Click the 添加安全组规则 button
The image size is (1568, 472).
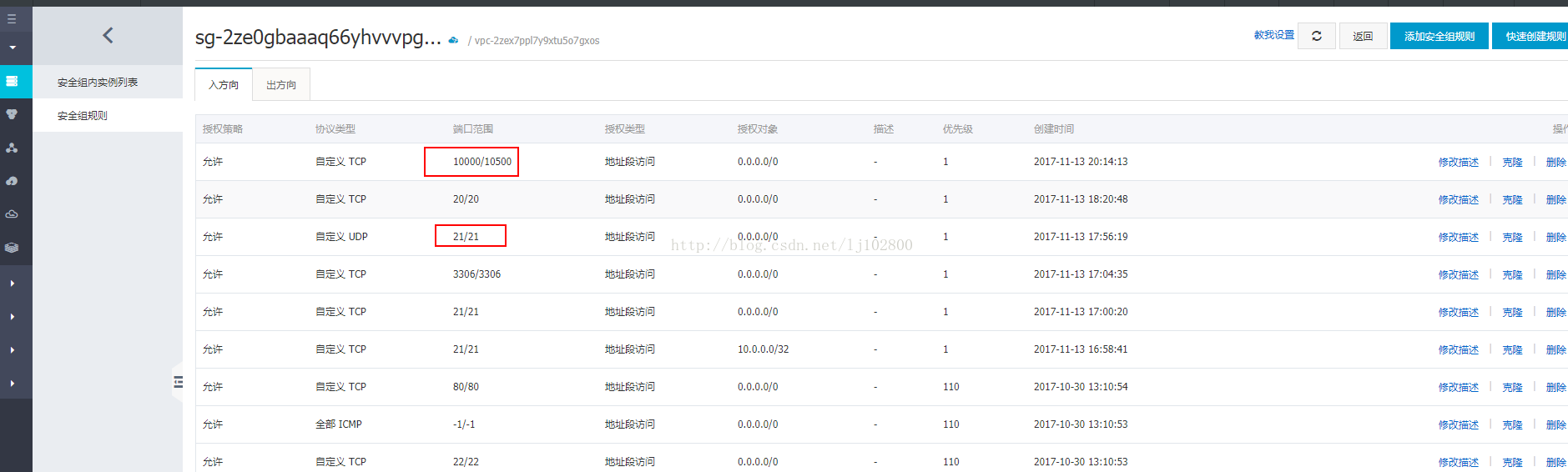[1439, 36]
